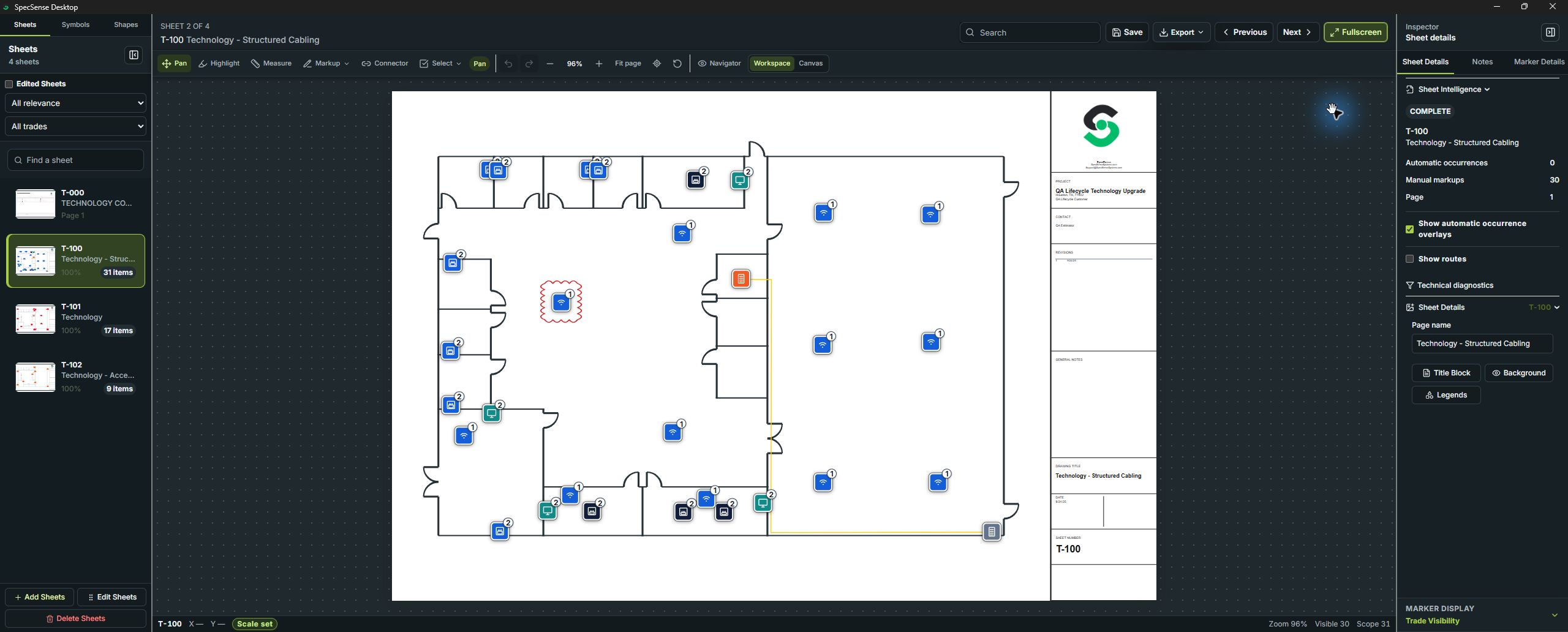
Task: Click the center-view target icon
Action: [657, 64]
